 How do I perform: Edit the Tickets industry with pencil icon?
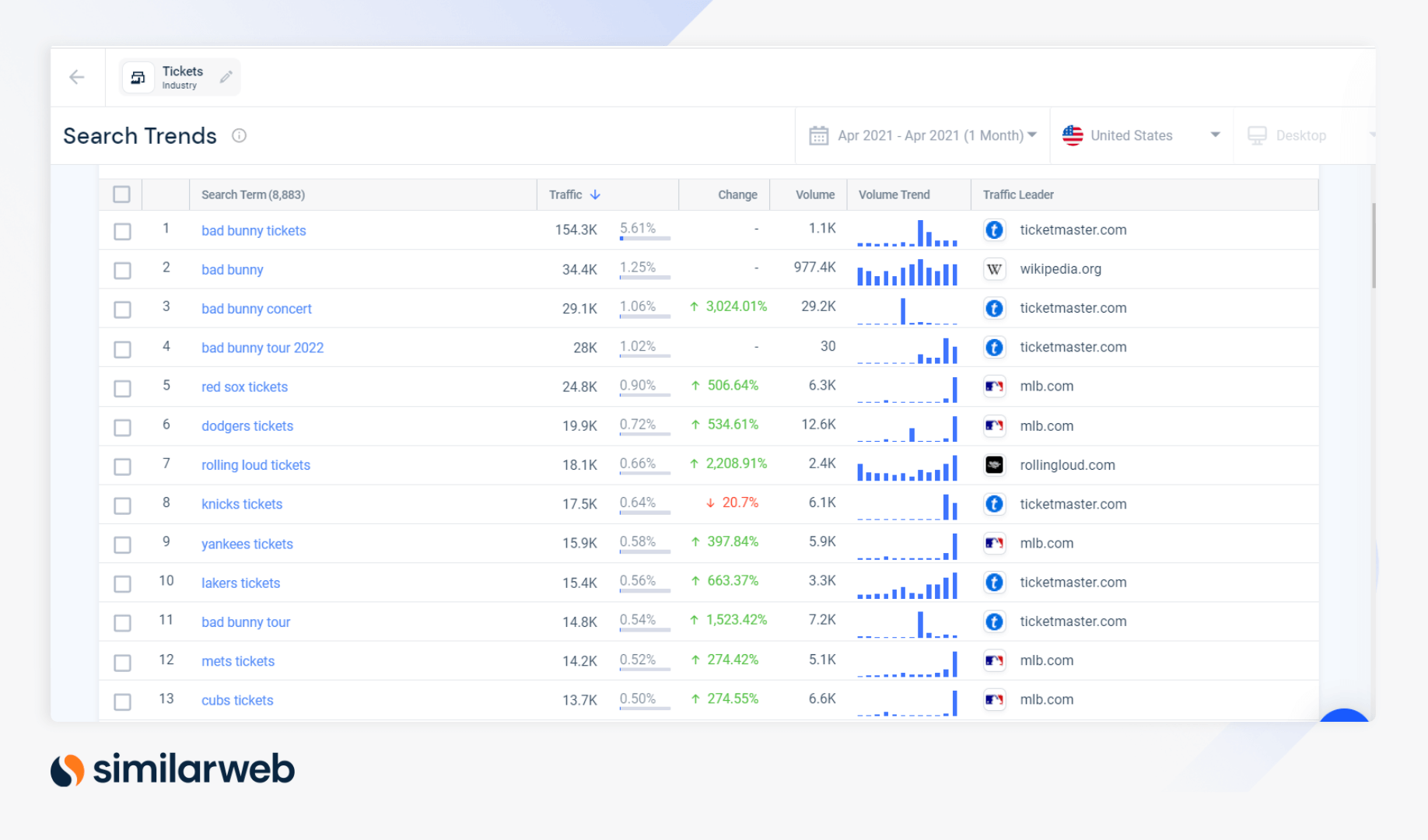pos(226,77)
